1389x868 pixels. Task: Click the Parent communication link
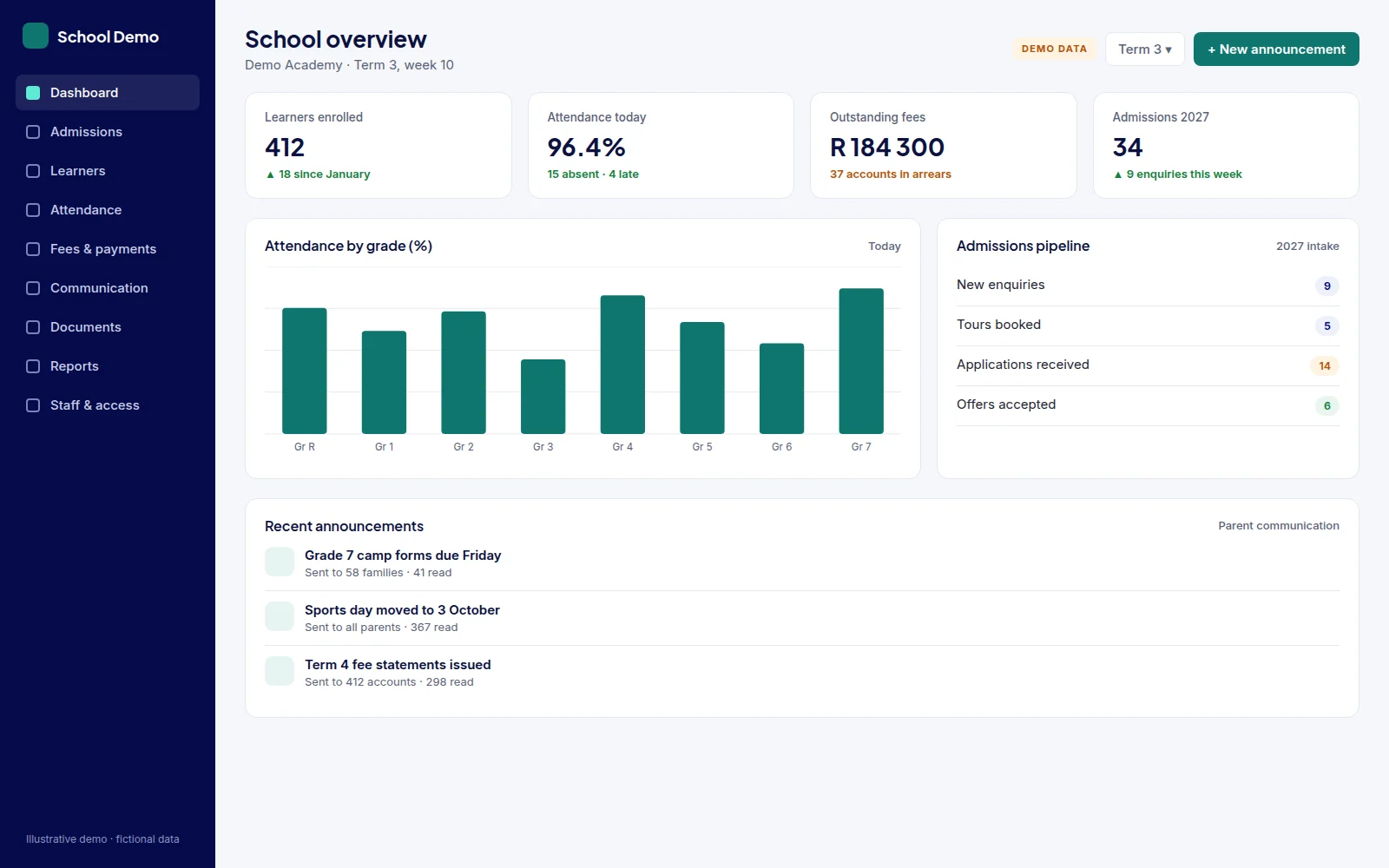point(1279,526)
